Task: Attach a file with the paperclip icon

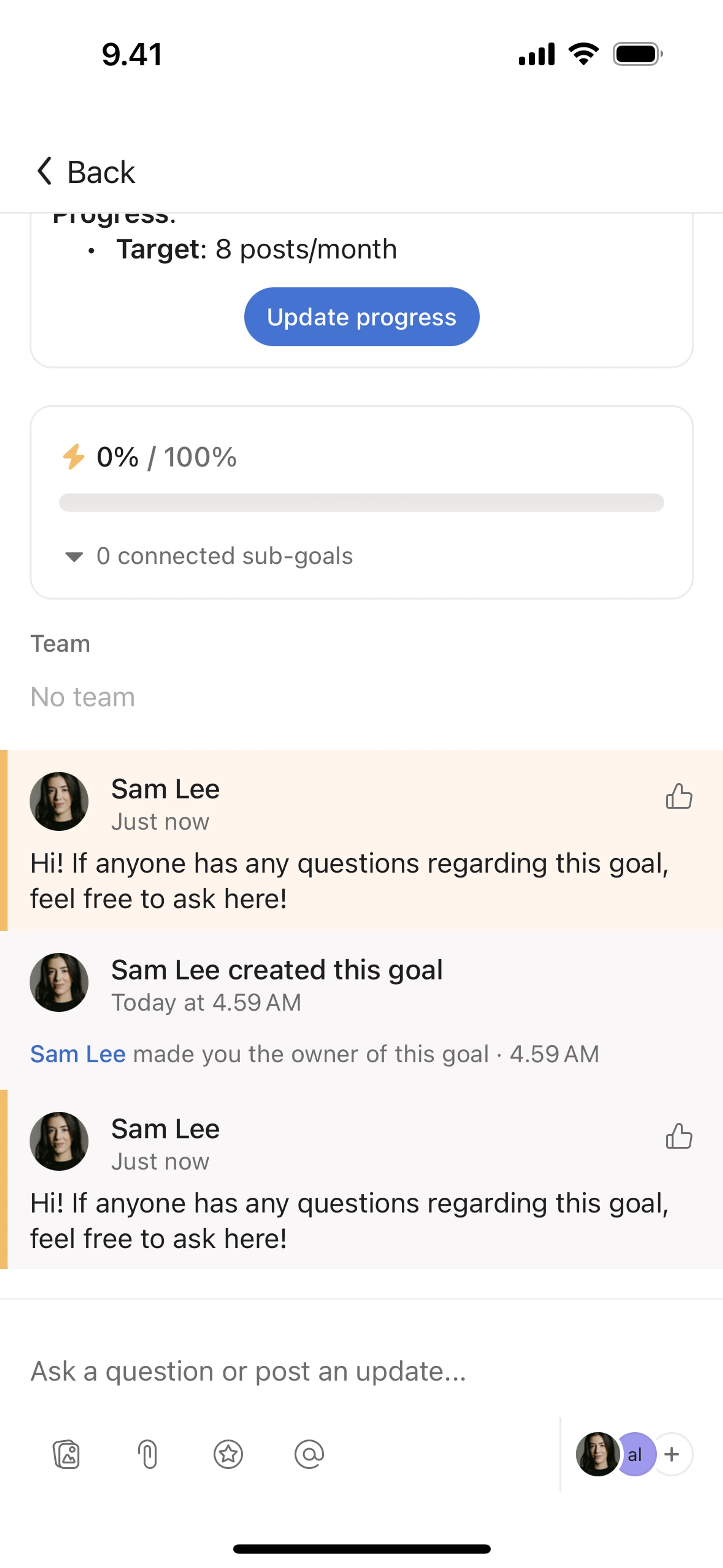Action: pyautogui.click(x=148, y=1454)
